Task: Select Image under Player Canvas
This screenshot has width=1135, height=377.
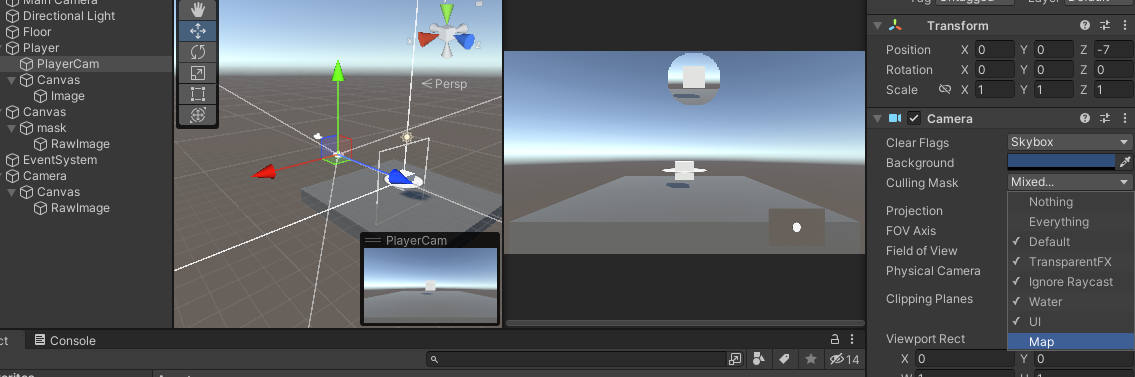Action: pyautogui.click(x=67, y=96)
